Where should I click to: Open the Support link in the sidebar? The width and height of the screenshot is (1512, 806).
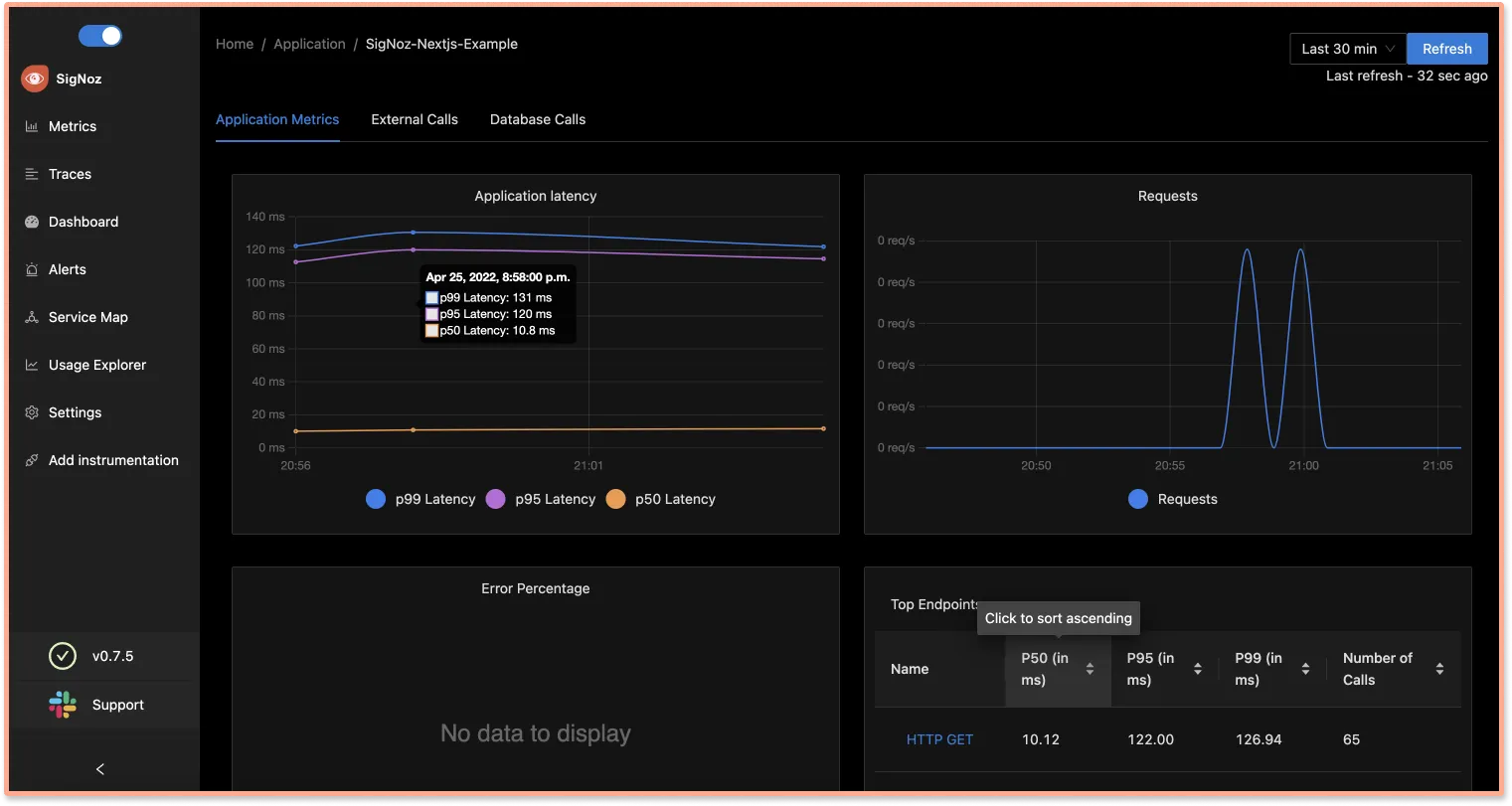click(118, 705)
